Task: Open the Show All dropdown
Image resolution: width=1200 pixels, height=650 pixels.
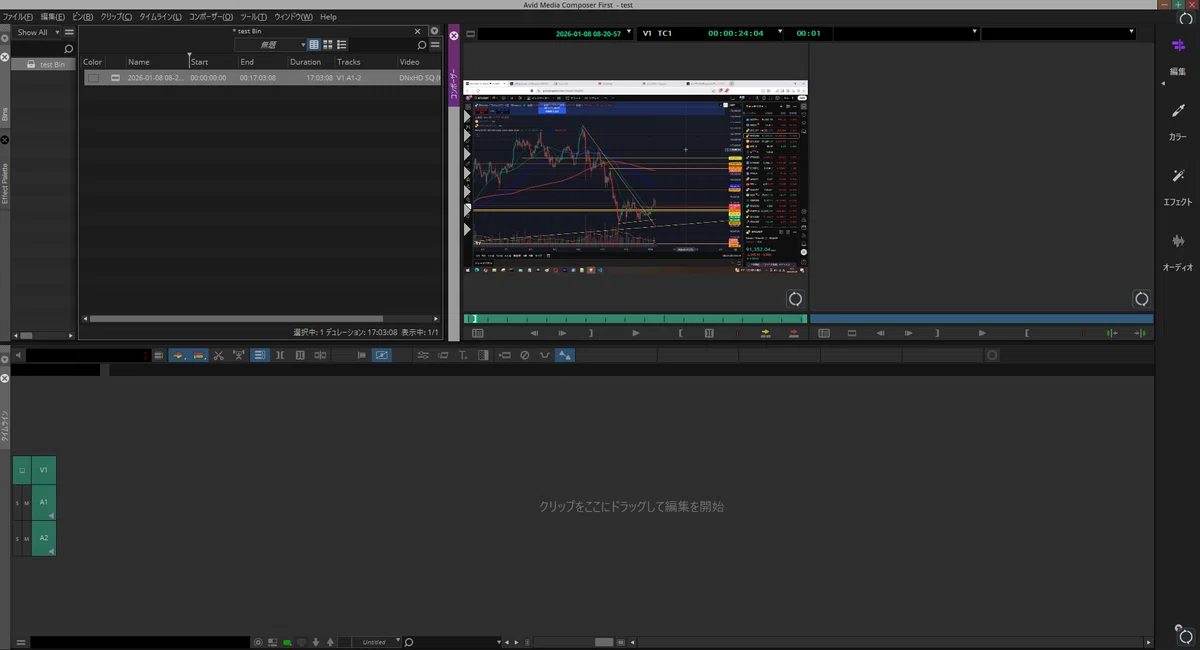Action: (38, 32)
